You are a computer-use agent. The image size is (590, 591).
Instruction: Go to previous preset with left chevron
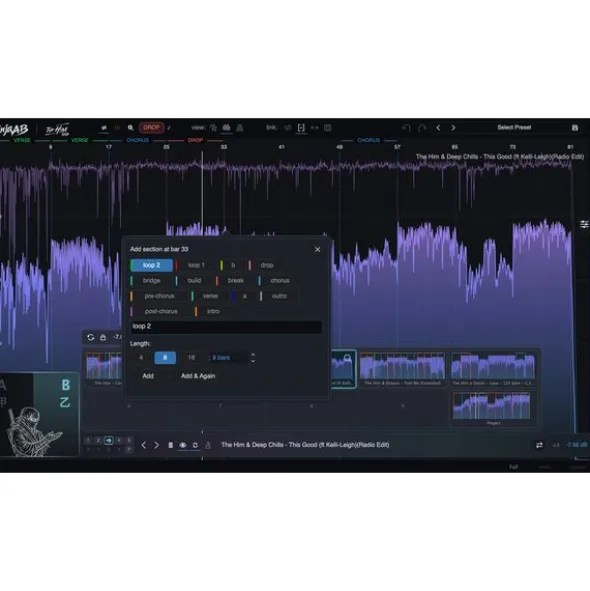point(438,128)
